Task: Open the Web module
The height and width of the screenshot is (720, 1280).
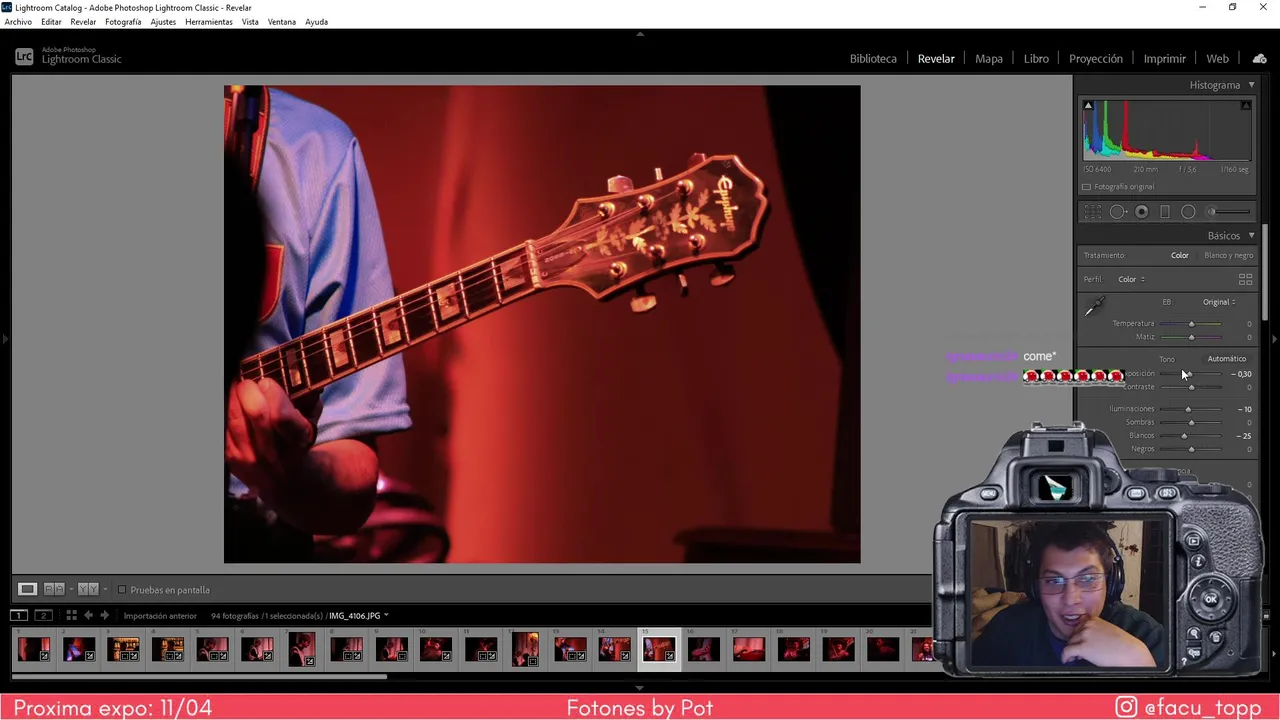Action: [1217, 59]
